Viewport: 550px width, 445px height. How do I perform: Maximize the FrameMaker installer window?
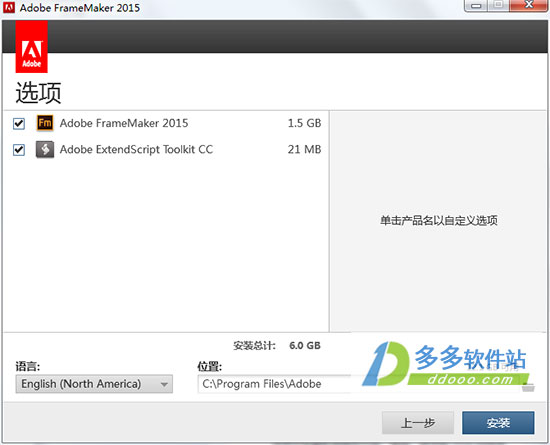click(x=498, y=6)
